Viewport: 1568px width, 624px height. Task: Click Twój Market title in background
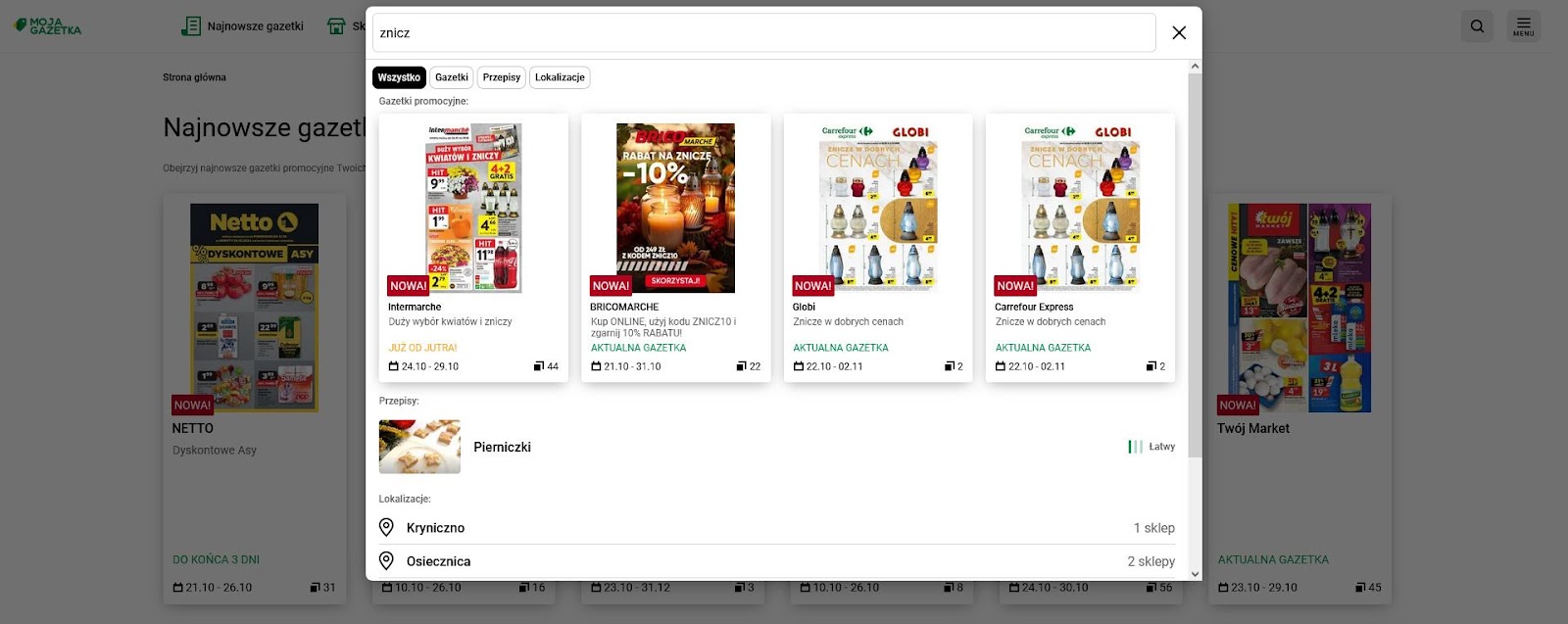point(1252,428)
